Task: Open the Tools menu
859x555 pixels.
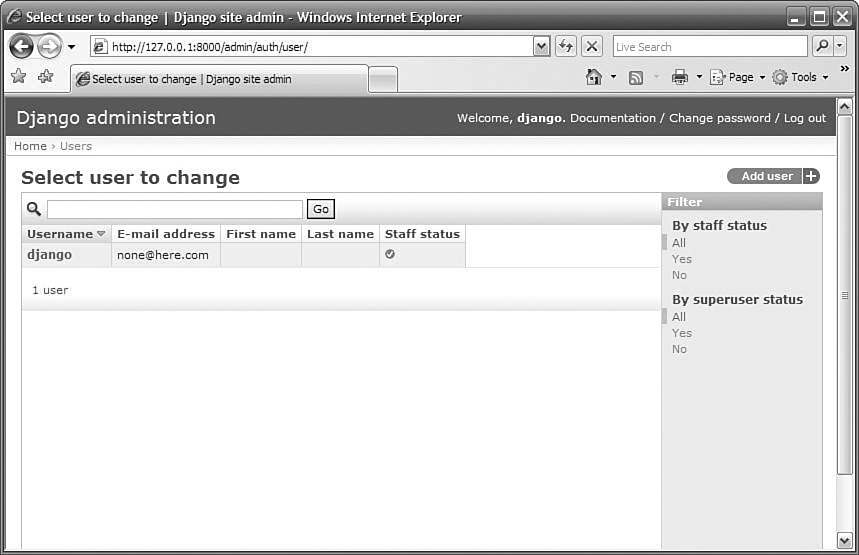Action: coord(800,77)
